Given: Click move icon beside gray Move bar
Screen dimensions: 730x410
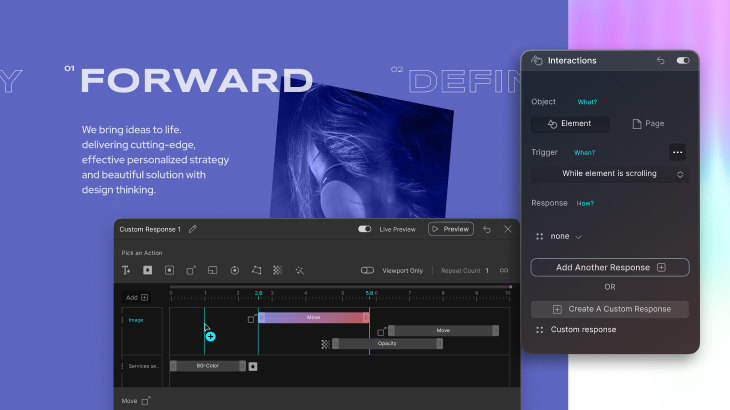Looking at the screenshot, I should click(x=382, y=331).
